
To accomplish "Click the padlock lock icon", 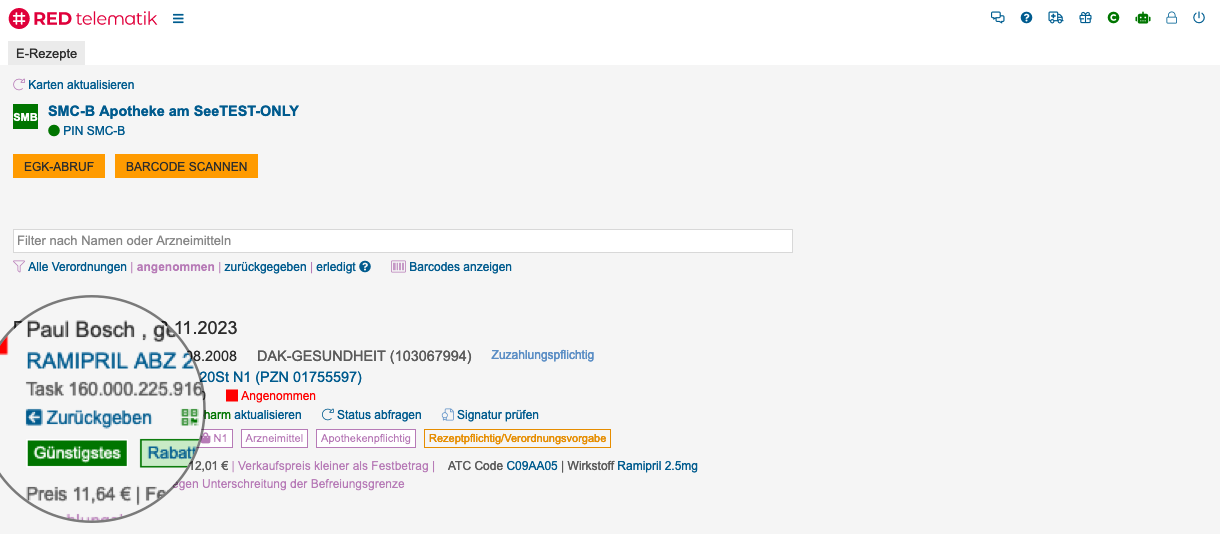I will point(1172,18).
